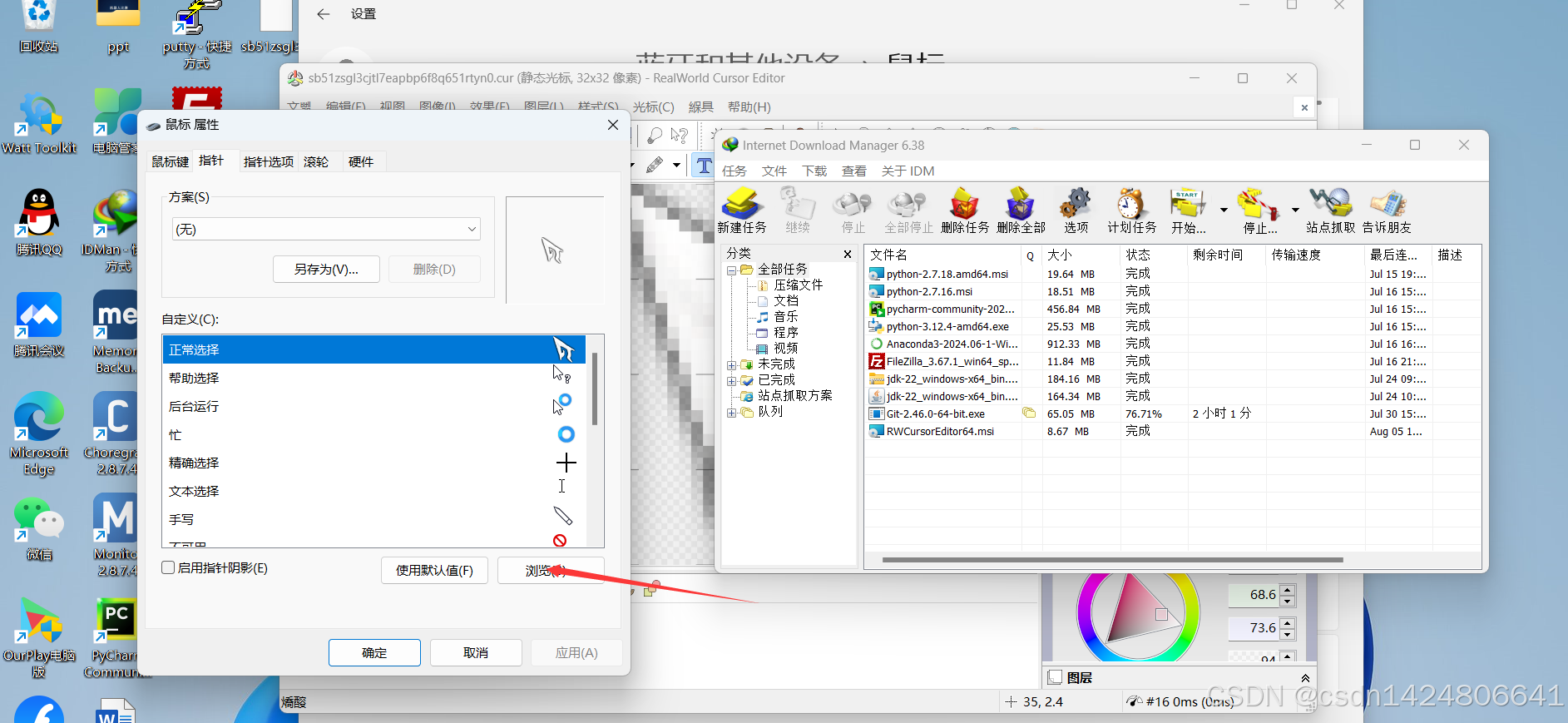Switch to the 指针选项 tab

pyautogui.click(x=268, y=161)
